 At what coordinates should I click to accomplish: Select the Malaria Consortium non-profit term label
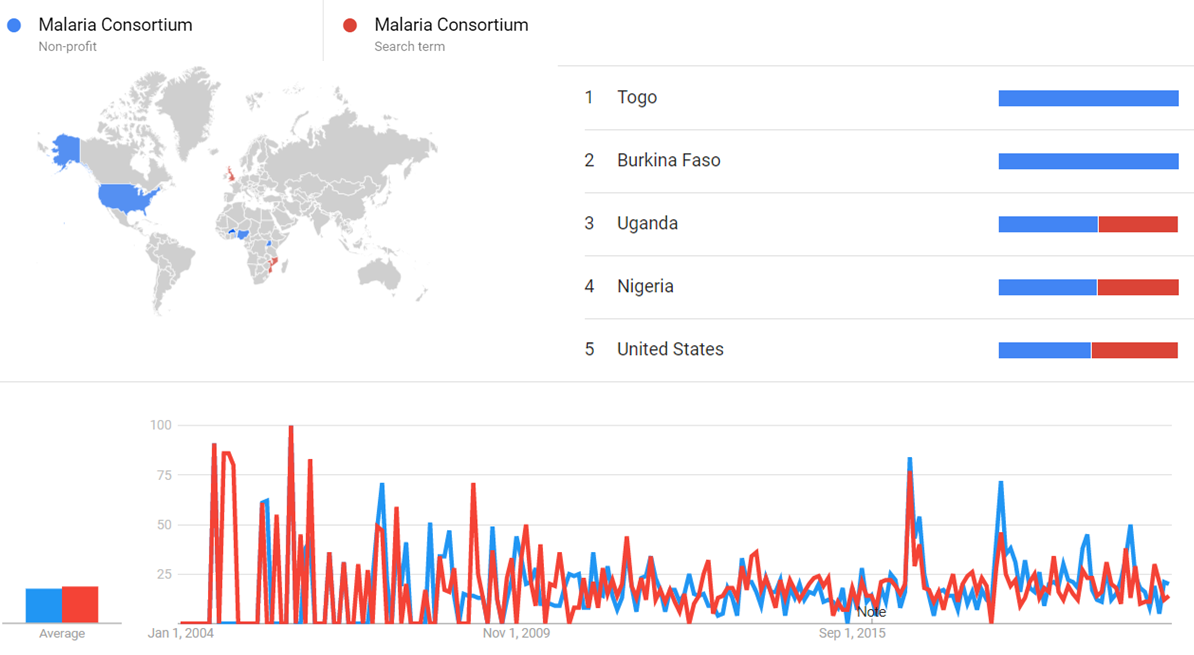(115, 25)
